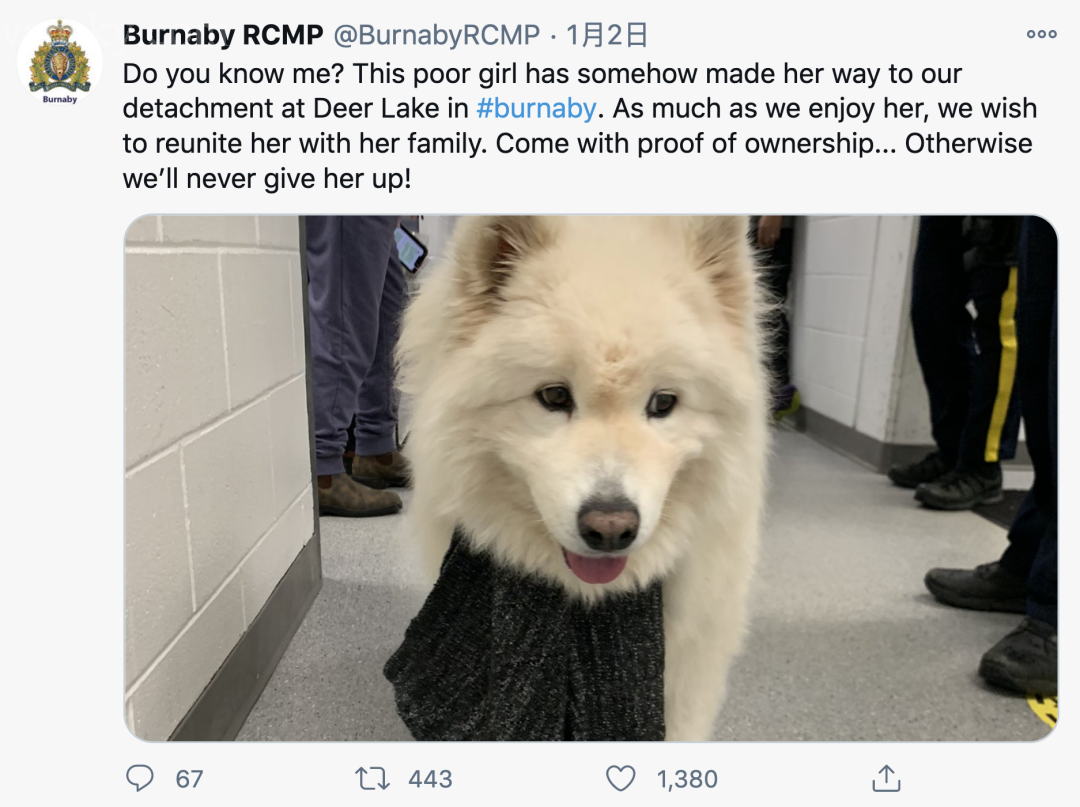Viewport: 1080px width, 807px height.
Task: Click the 1,380 likes count
Action: pos(687,779)
